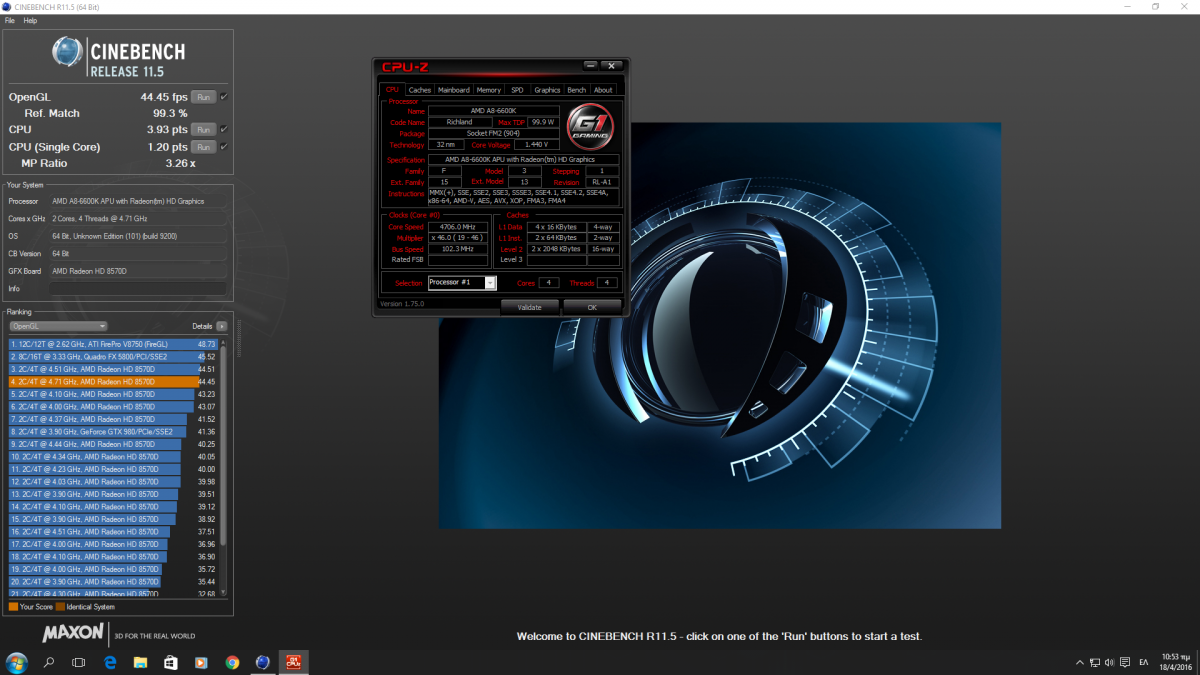
Task: Launch Microsoft Edge from the taskbar
Action: tap(110, 662)
